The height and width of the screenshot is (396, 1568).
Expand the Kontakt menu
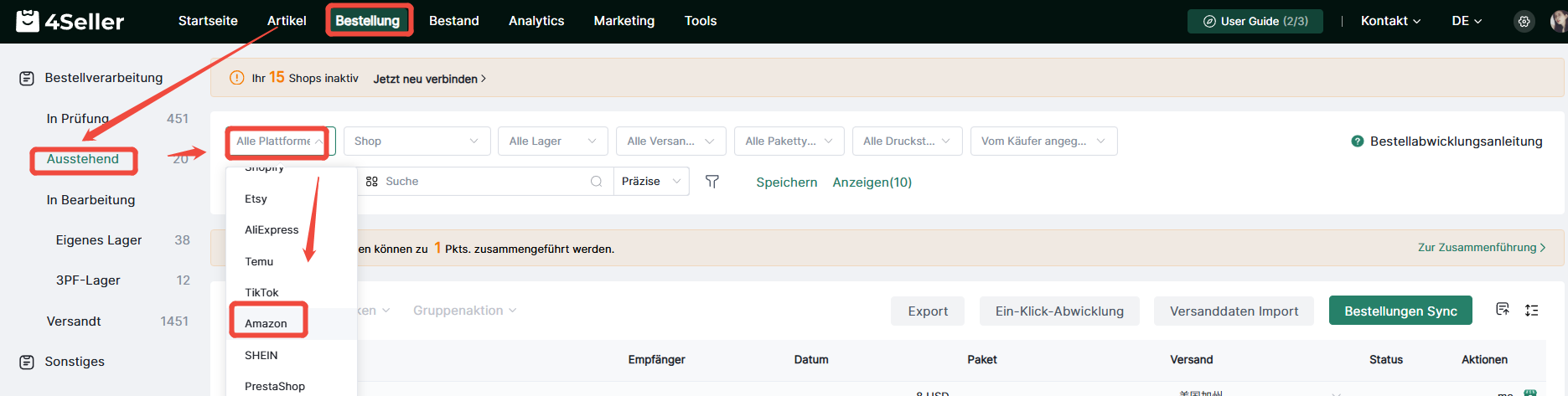point(1390,21)
